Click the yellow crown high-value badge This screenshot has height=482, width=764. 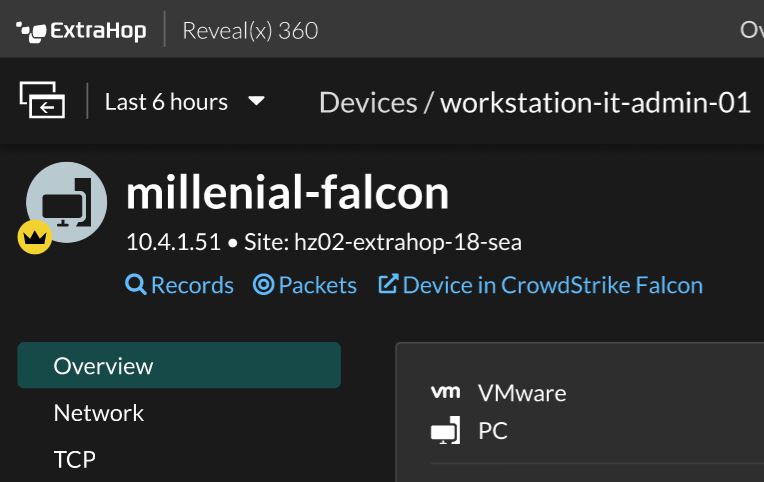[35, 237]
